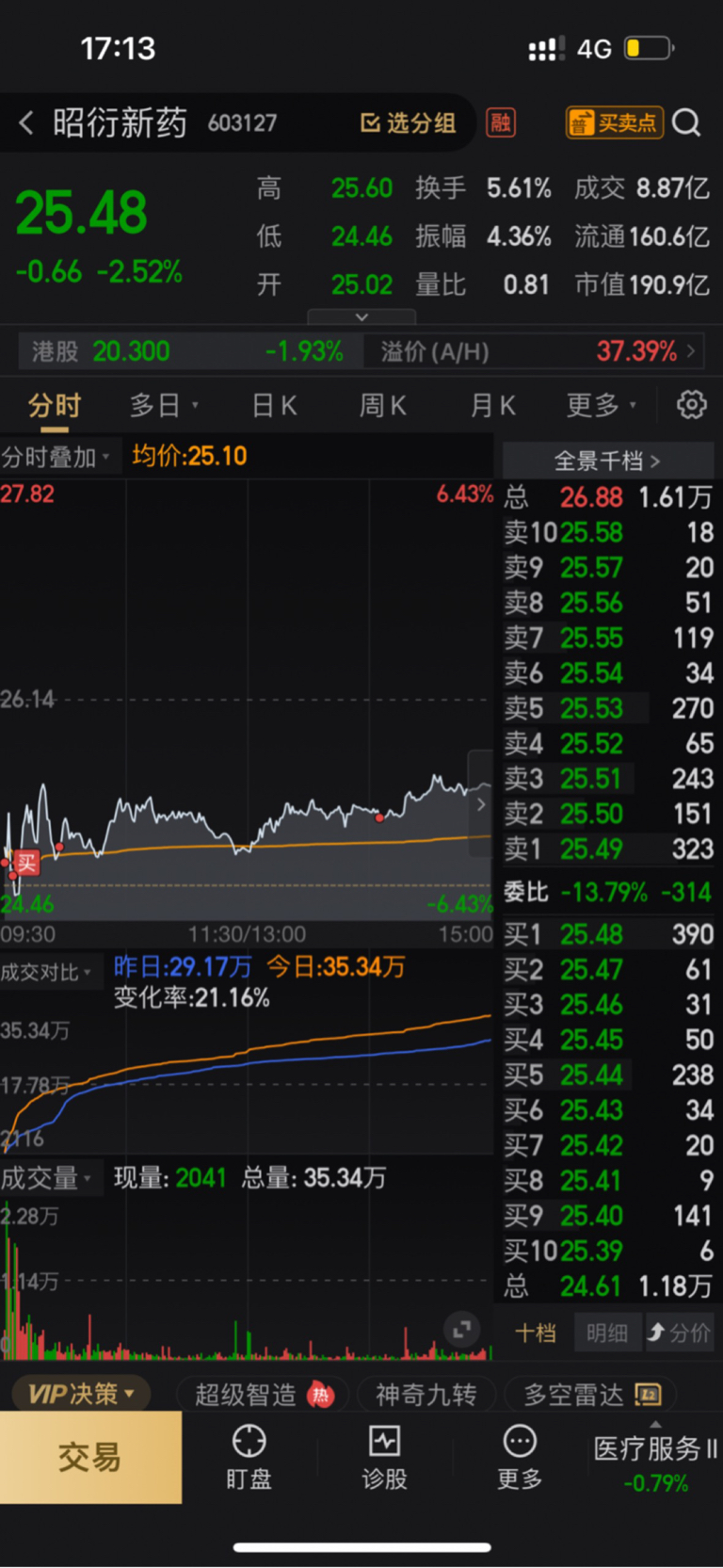This screenshot has height=1568, width=723.
Task: Select the 明细 trades tab
Action: [x=606, y=1333]
